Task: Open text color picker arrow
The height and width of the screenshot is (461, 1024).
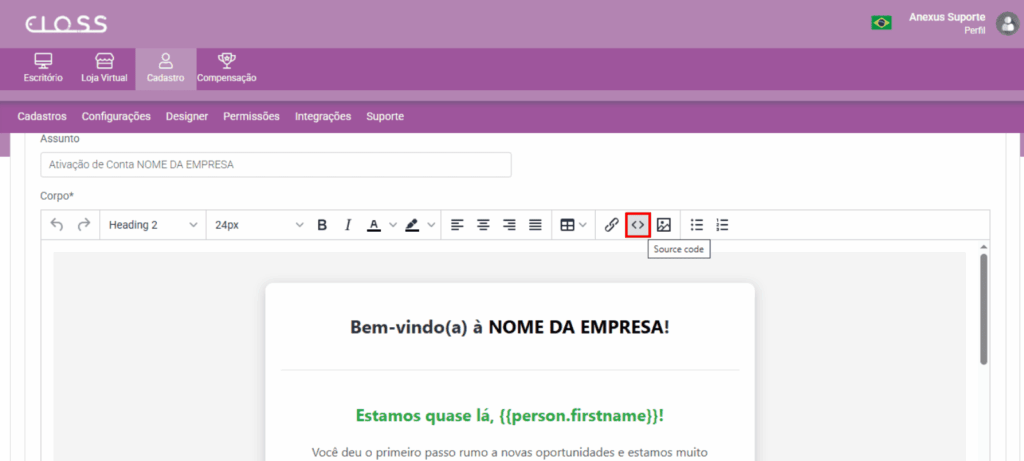Action: [x=393, y=225]
